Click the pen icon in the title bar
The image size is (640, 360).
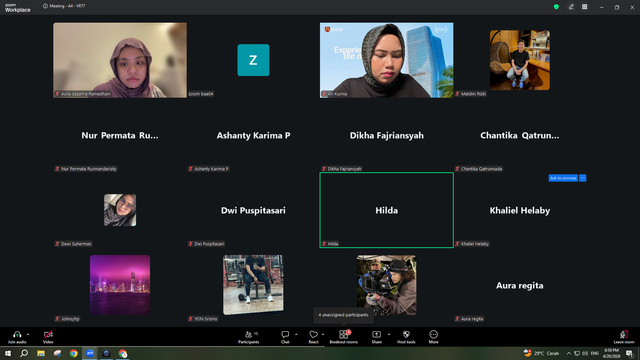571,7
